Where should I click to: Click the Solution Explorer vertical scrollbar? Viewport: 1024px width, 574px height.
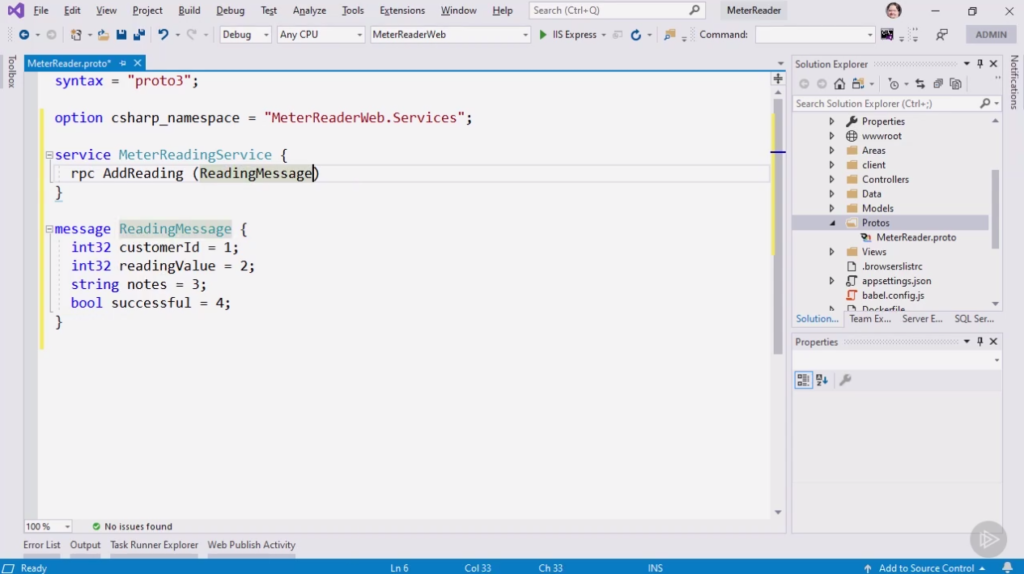coord(995,210)
